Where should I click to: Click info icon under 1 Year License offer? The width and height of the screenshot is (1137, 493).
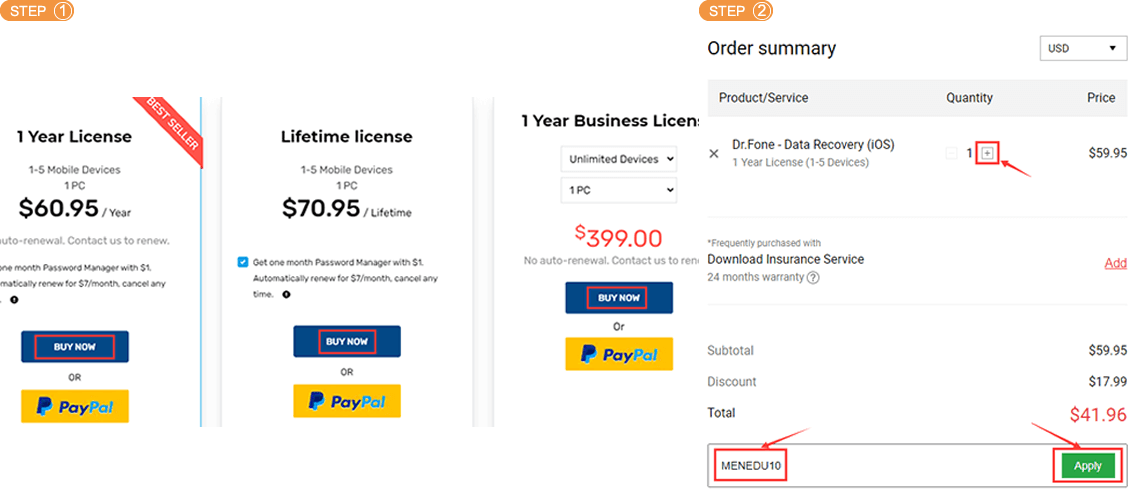click(15, 300)
